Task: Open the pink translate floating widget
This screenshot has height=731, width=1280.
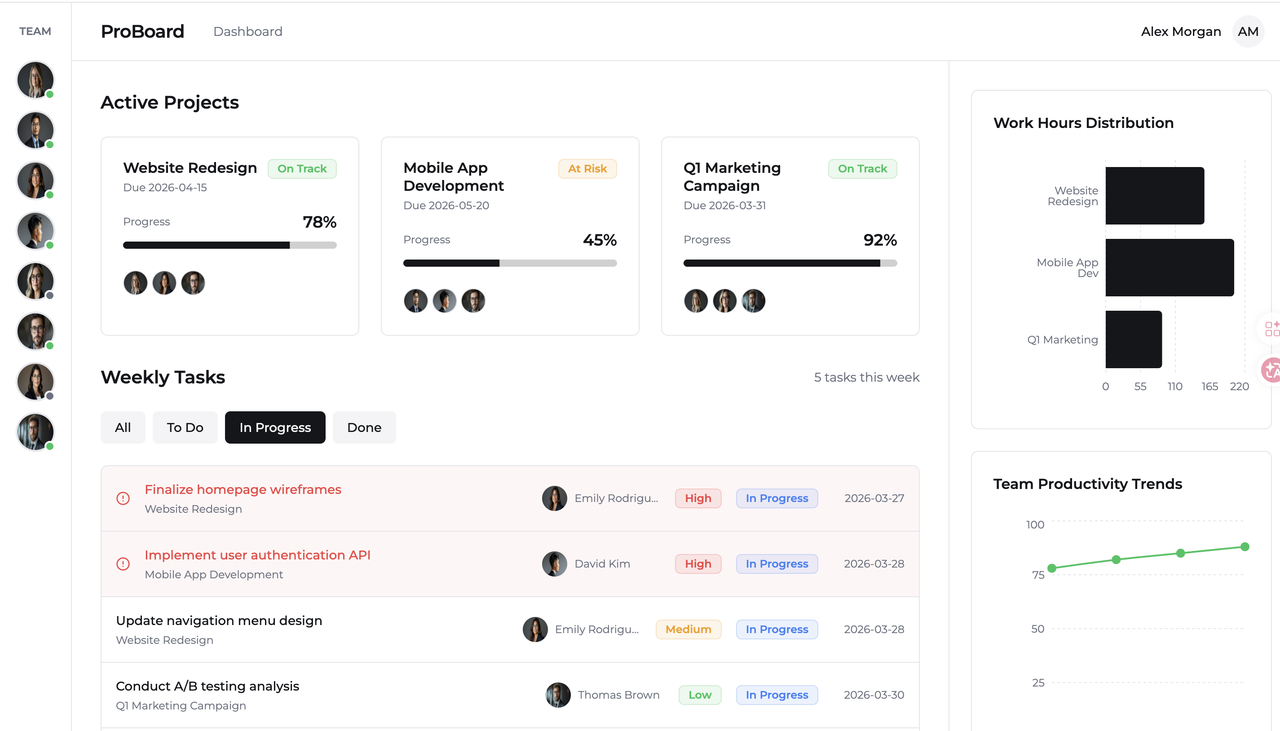Action: 1271,370
